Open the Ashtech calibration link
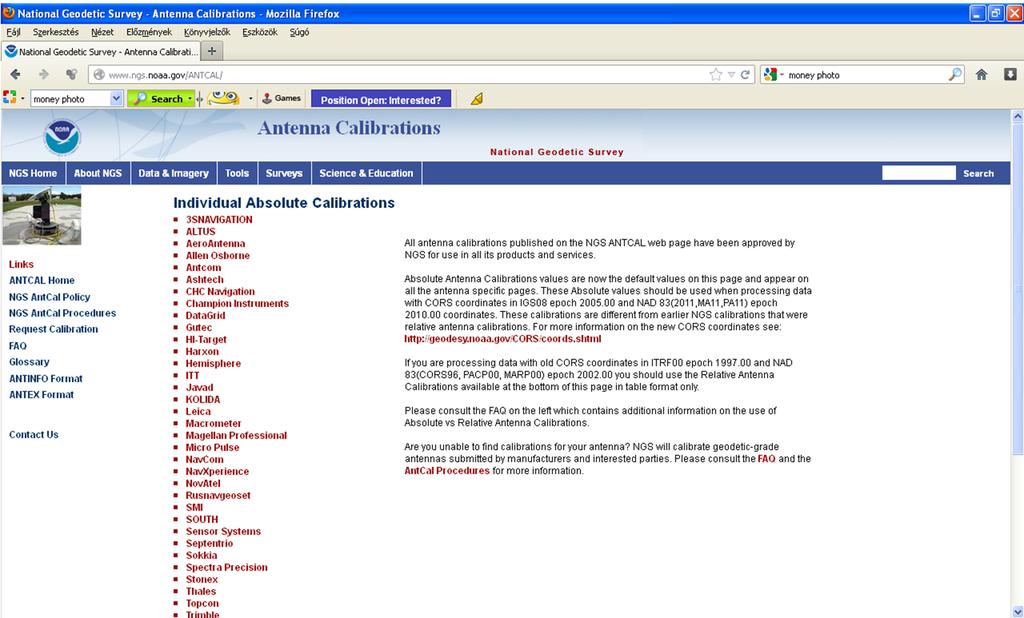Image resolution: width=1024 pixels, height=618 pixels. click(x=204, y=280)
